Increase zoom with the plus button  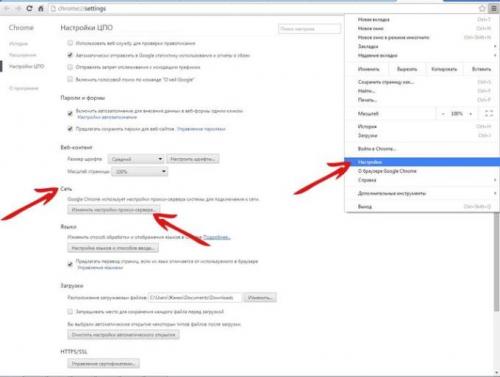pyautogui.click(x=471, y=114)
